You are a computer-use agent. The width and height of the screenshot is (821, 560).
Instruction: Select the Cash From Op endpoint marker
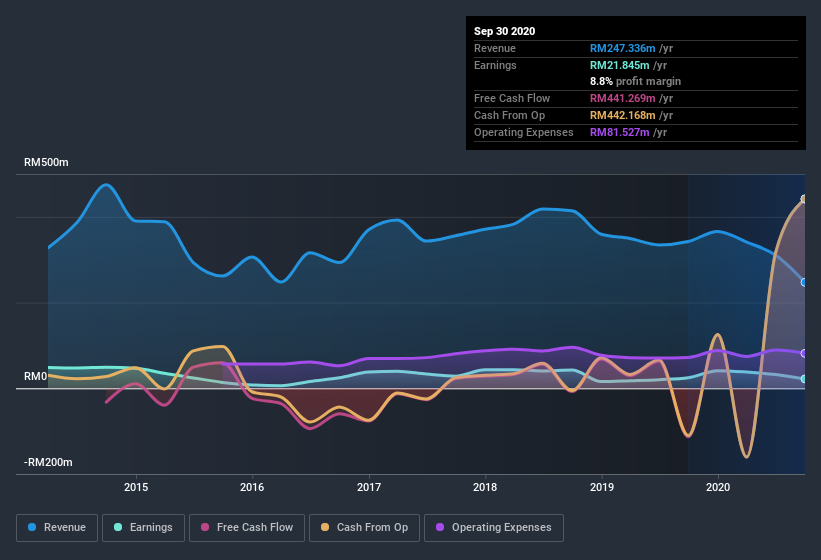click(804, 199)
